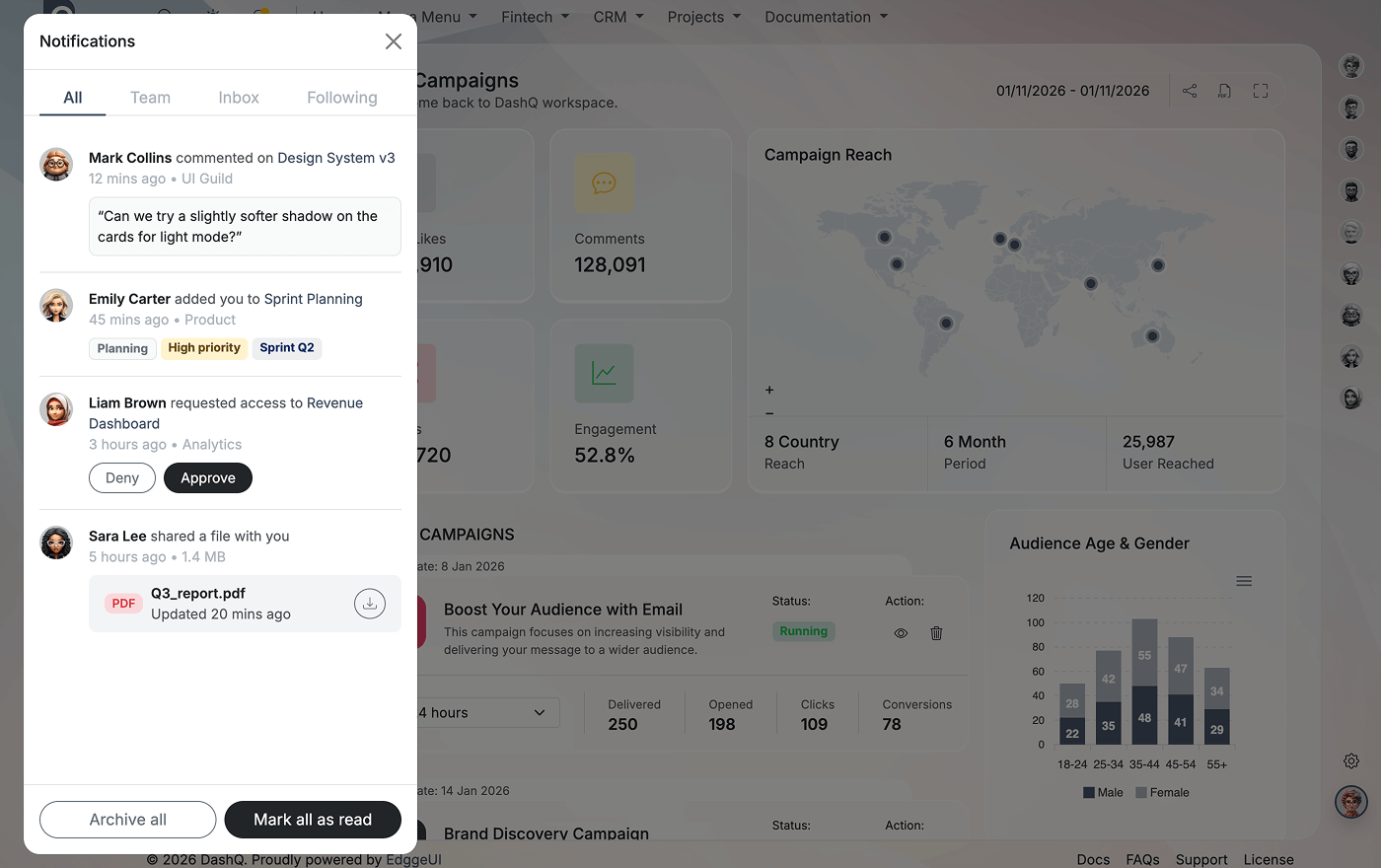Viewport: 1381px width, 868px height.
Task: Select the Female color marker in the legend
Action: pyautogui.click(x=1142, y=791)
